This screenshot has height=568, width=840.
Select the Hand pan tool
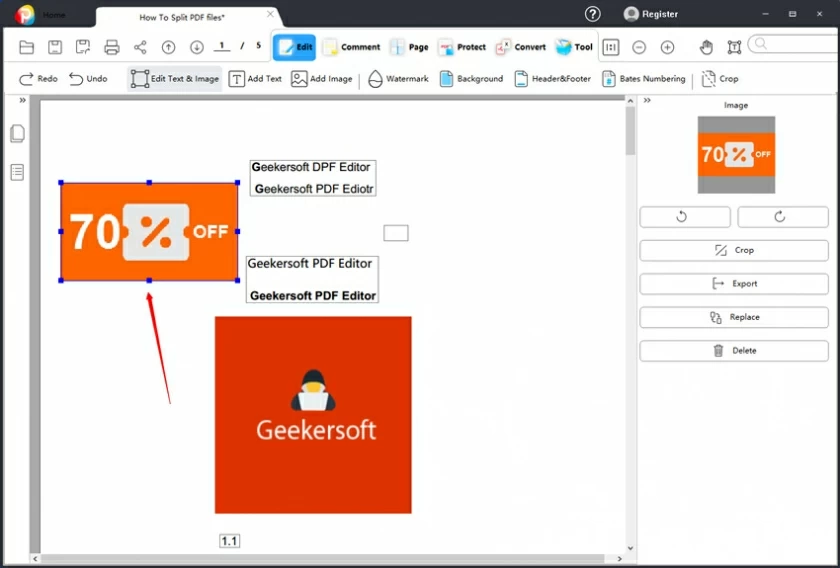pyautogui.click(x=706, y=47)
